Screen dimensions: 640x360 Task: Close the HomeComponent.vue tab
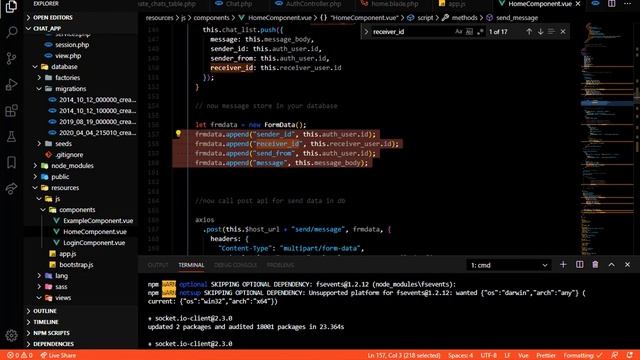coord(578,4)
